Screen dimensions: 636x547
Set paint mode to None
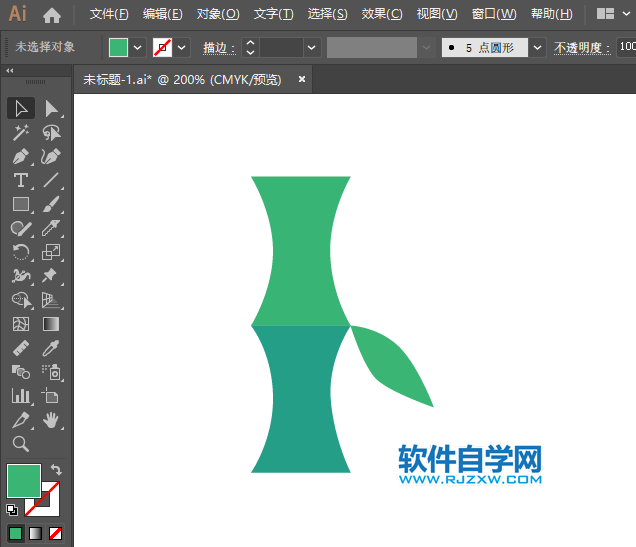(56, 533)
